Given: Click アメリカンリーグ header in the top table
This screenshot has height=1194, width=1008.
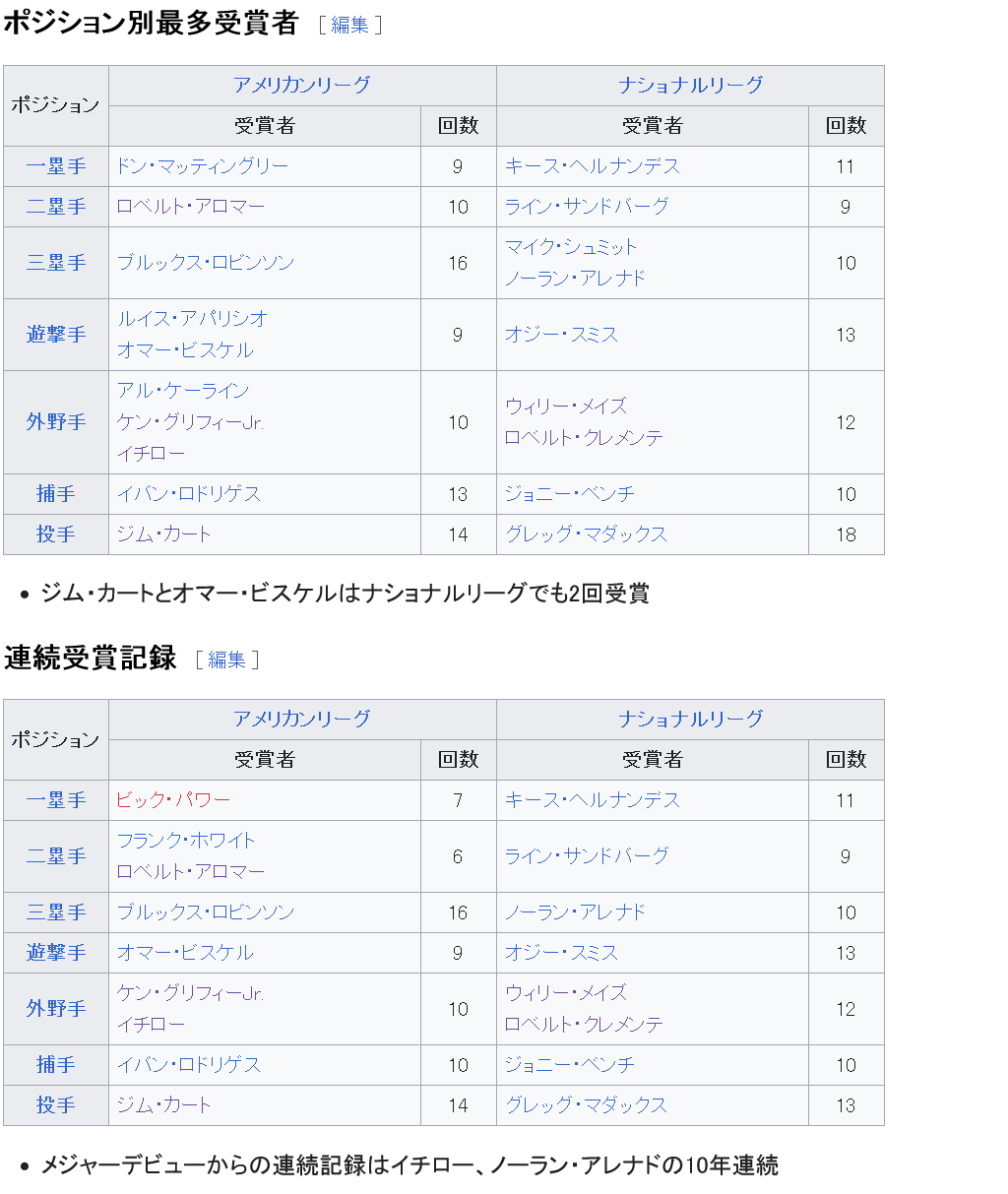Looking at the screenshot, I should click(301, 86).
